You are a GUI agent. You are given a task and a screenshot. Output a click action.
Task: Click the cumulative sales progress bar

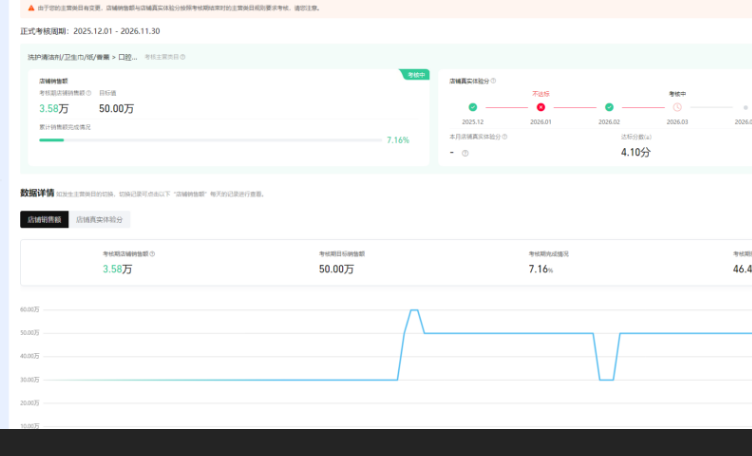[210, 140]
